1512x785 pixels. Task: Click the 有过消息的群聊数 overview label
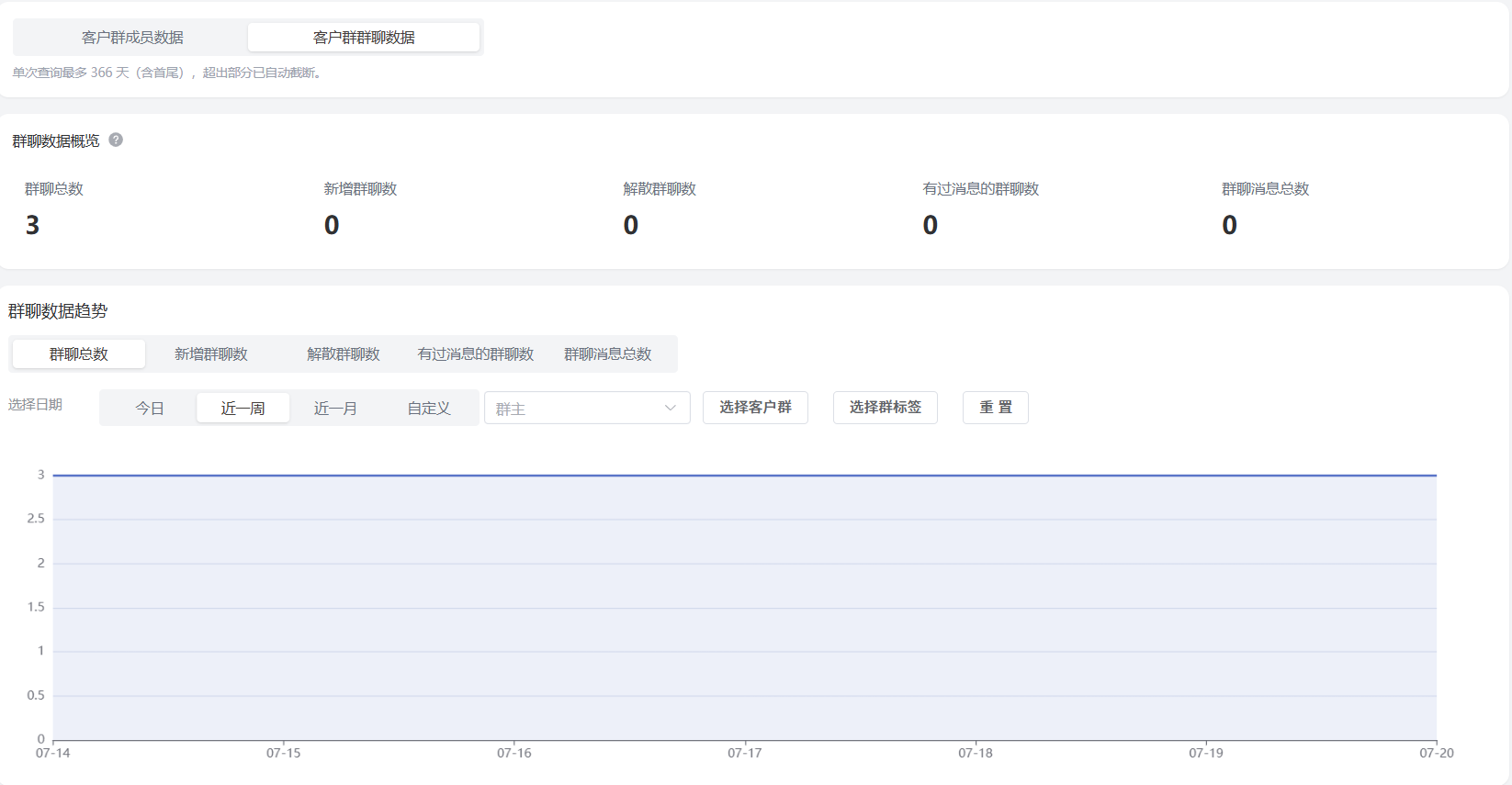(981, 189)
